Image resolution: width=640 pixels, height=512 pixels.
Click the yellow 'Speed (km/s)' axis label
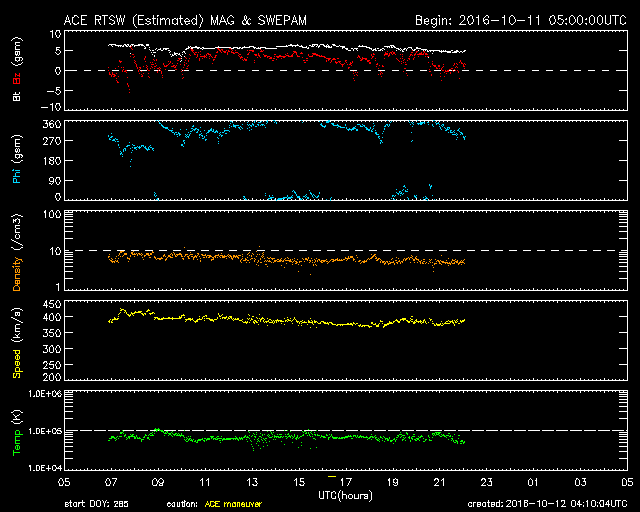(x=16, y=343)
